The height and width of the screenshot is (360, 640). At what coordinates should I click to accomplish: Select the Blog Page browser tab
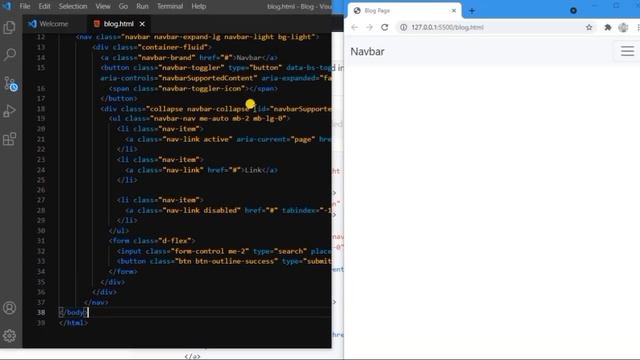pyautogui.click(x=404, y=11)
